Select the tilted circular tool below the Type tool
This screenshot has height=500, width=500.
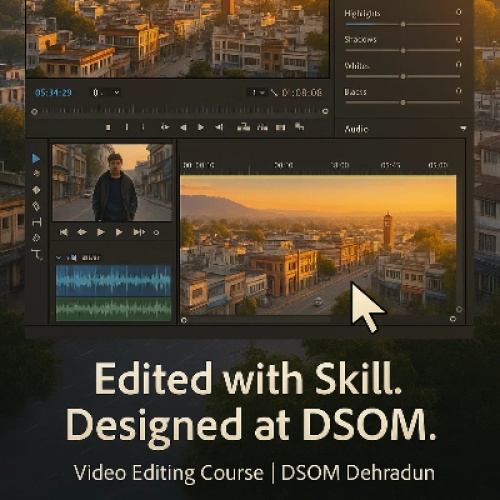pos(36,238)
